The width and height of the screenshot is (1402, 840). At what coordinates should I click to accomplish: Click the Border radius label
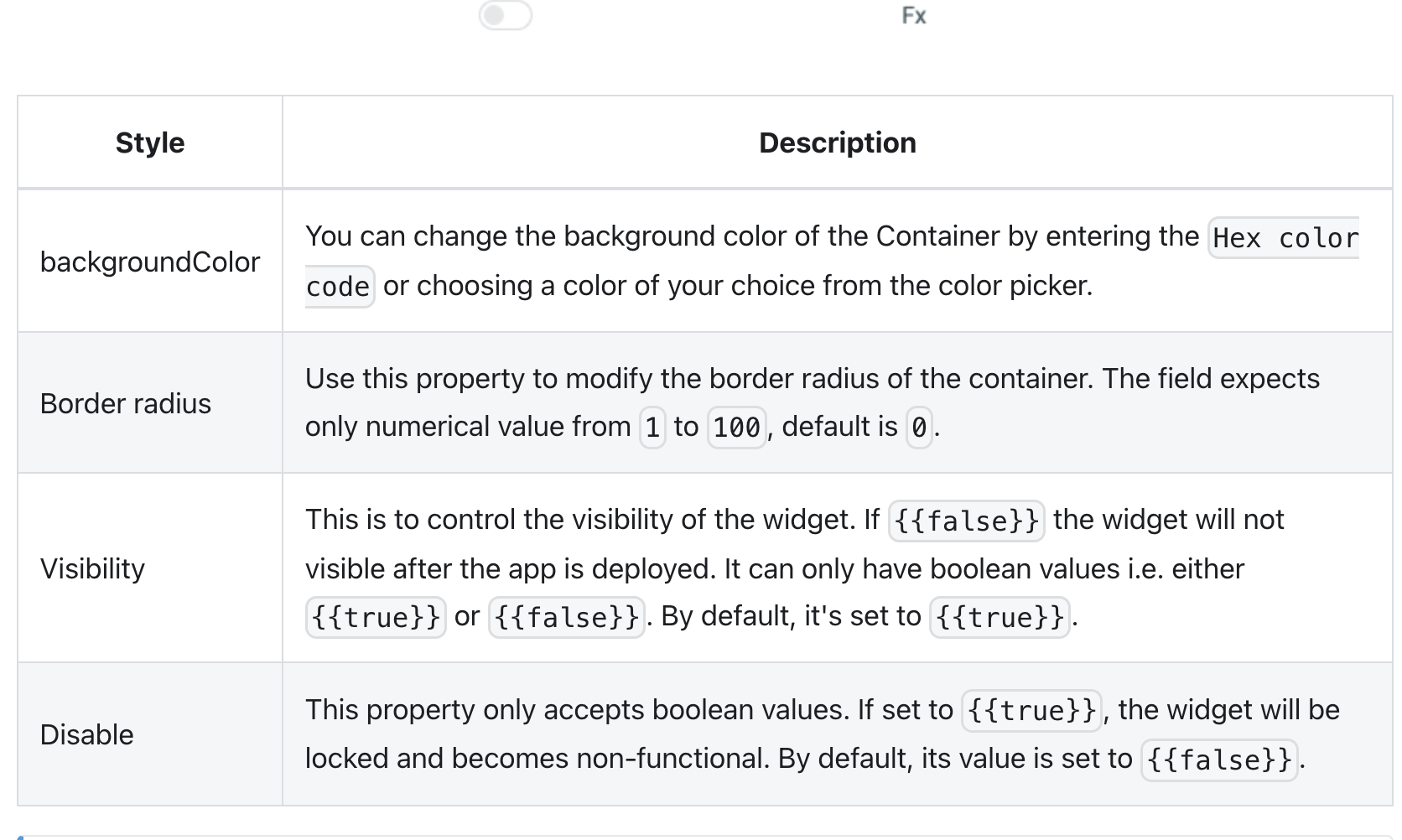click(x=124, y=402)
